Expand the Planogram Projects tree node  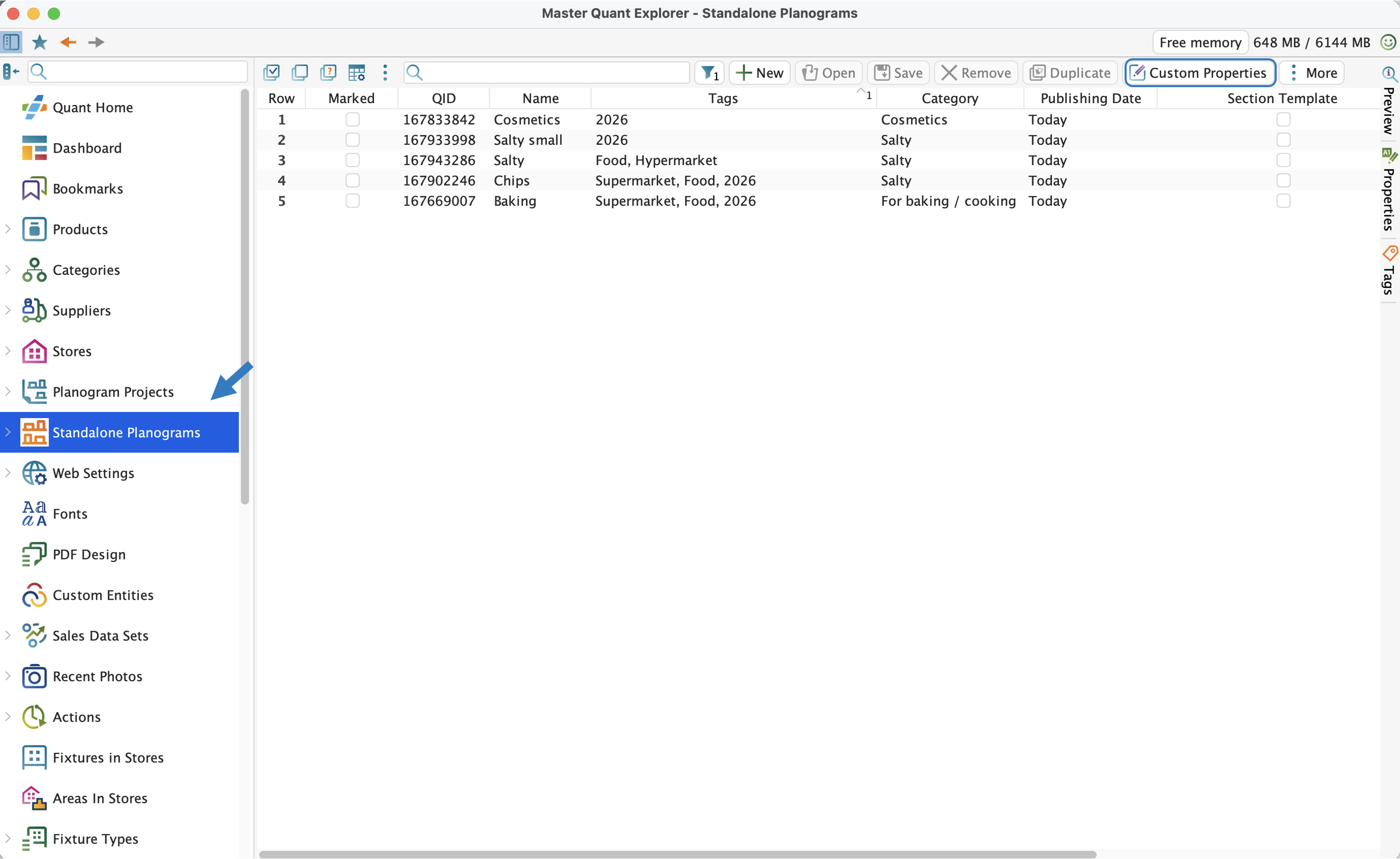8,391
